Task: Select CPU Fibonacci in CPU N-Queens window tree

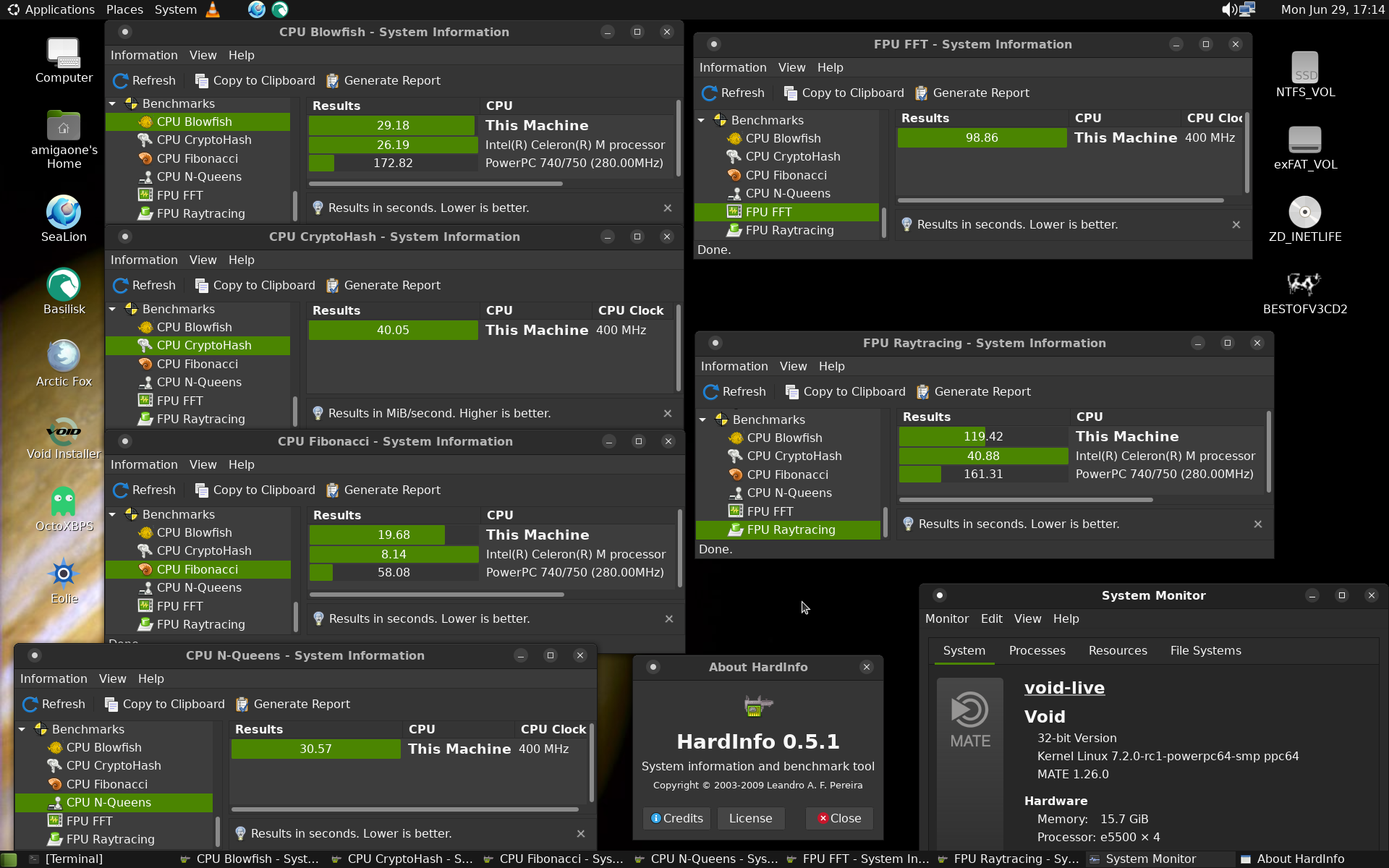Action: 106,785
